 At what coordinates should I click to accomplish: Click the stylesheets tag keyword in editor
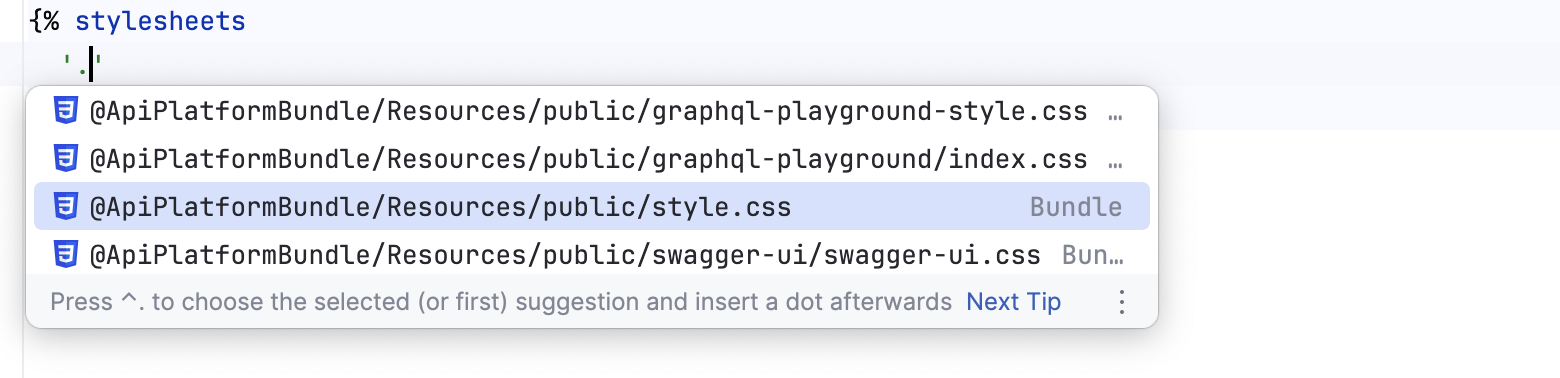click(x=160, y=21)
